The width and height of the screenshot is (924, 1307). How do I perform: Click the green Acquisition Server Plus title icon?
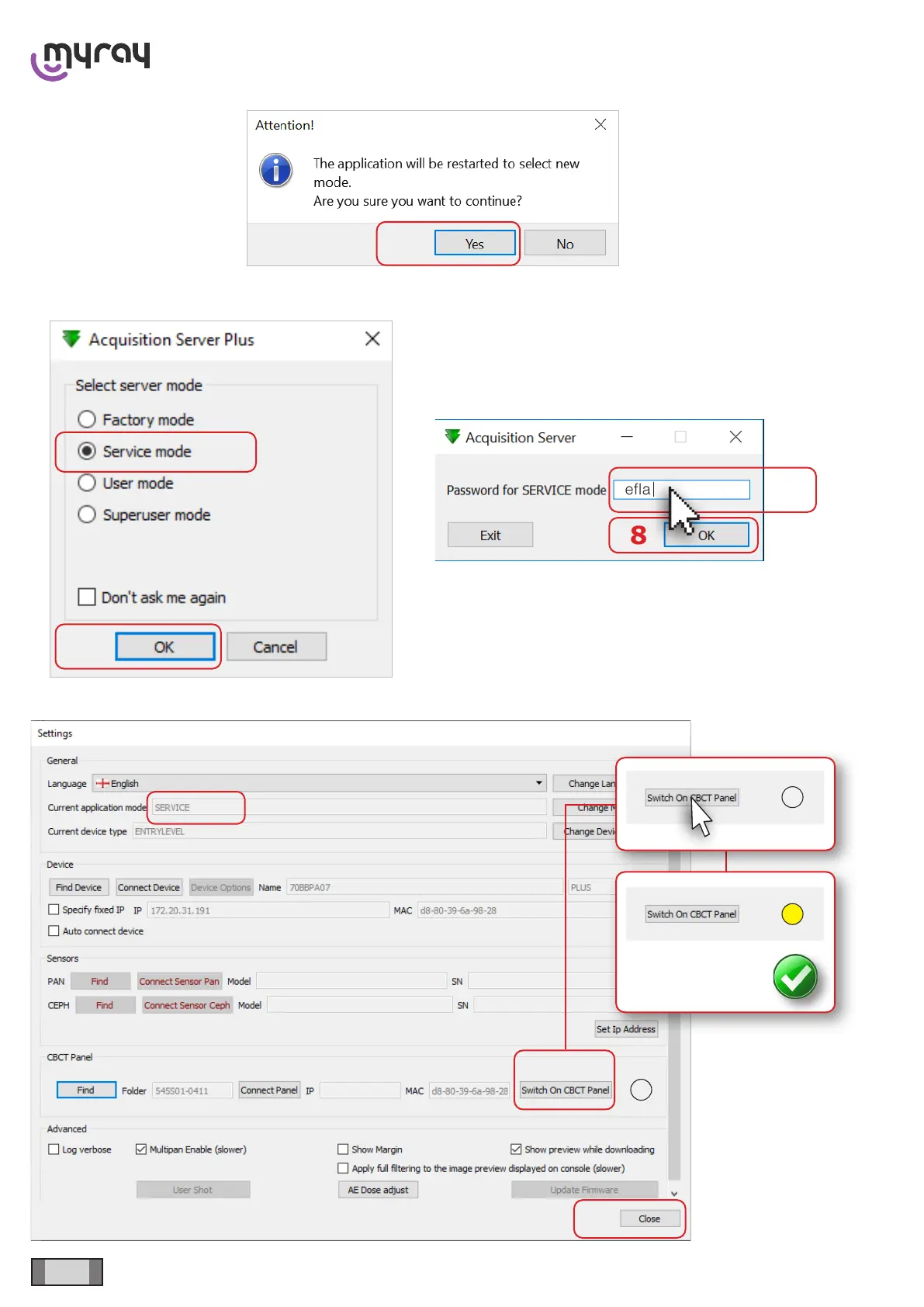[71, 339]
